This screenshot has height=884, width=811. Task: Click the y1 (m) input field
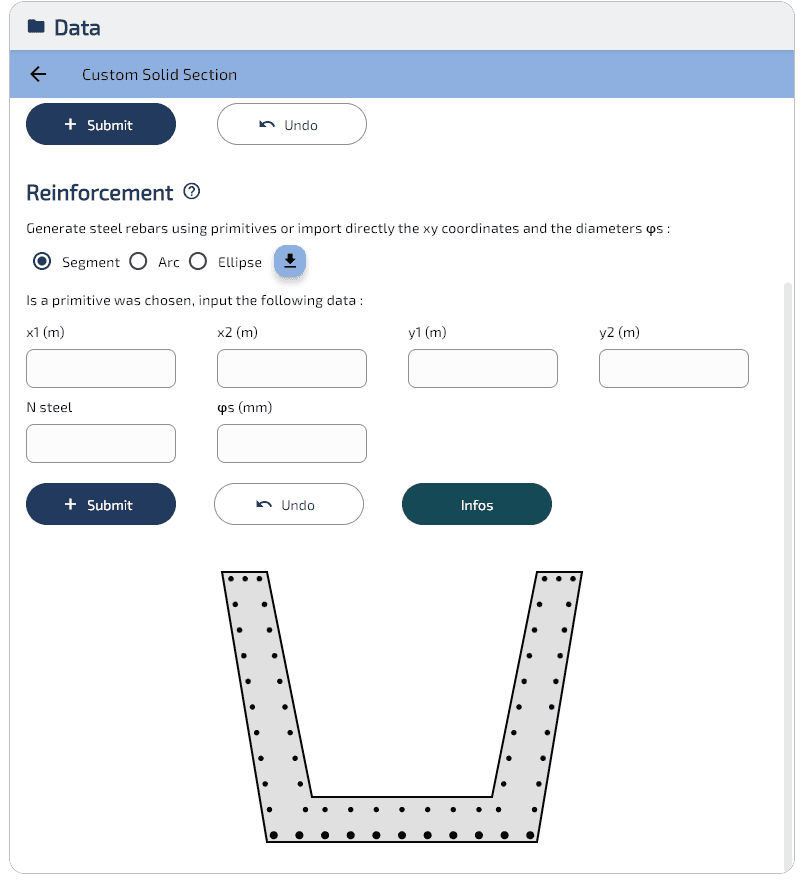tap(483, 368)
